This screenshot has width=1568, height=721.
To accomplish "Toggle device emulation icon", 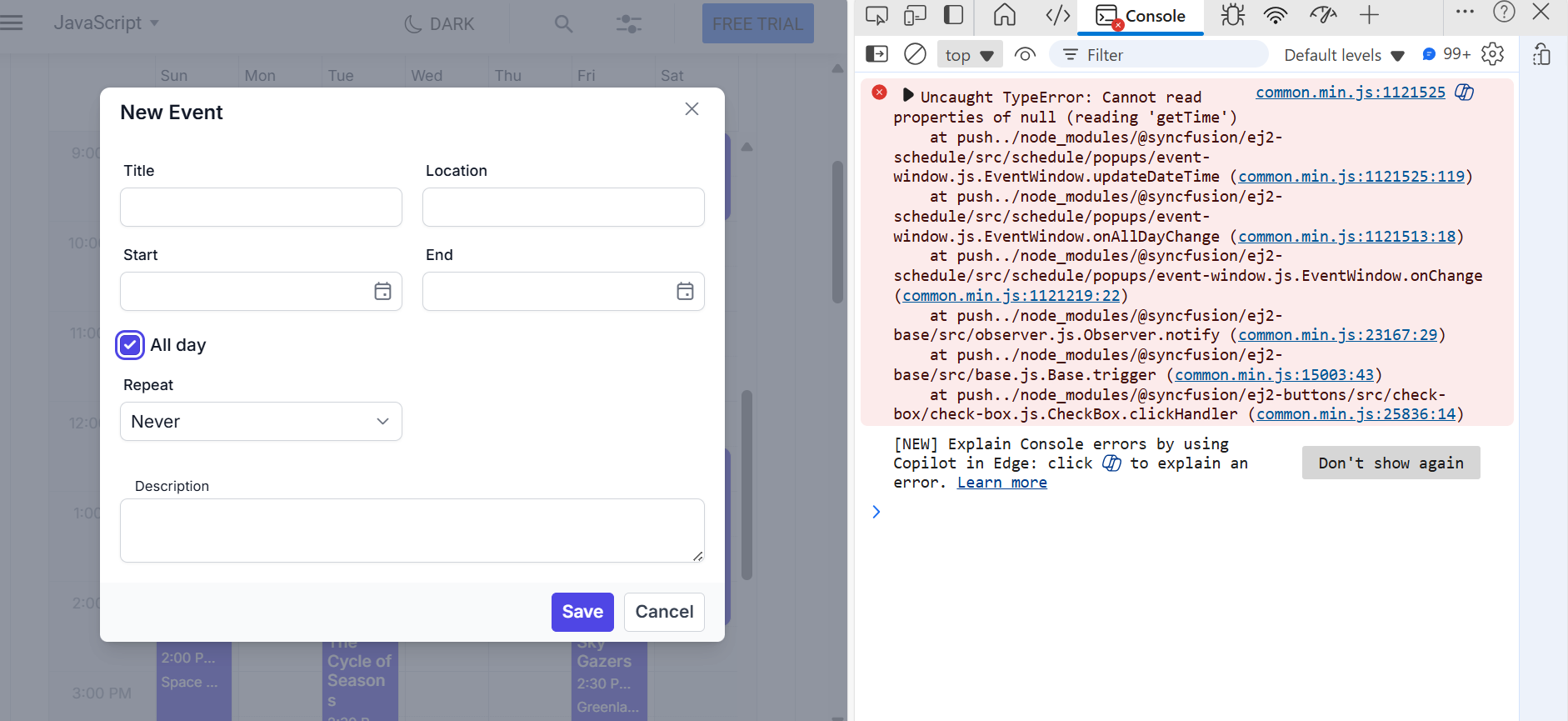I will pyautogui.click(x=915, y=15).
